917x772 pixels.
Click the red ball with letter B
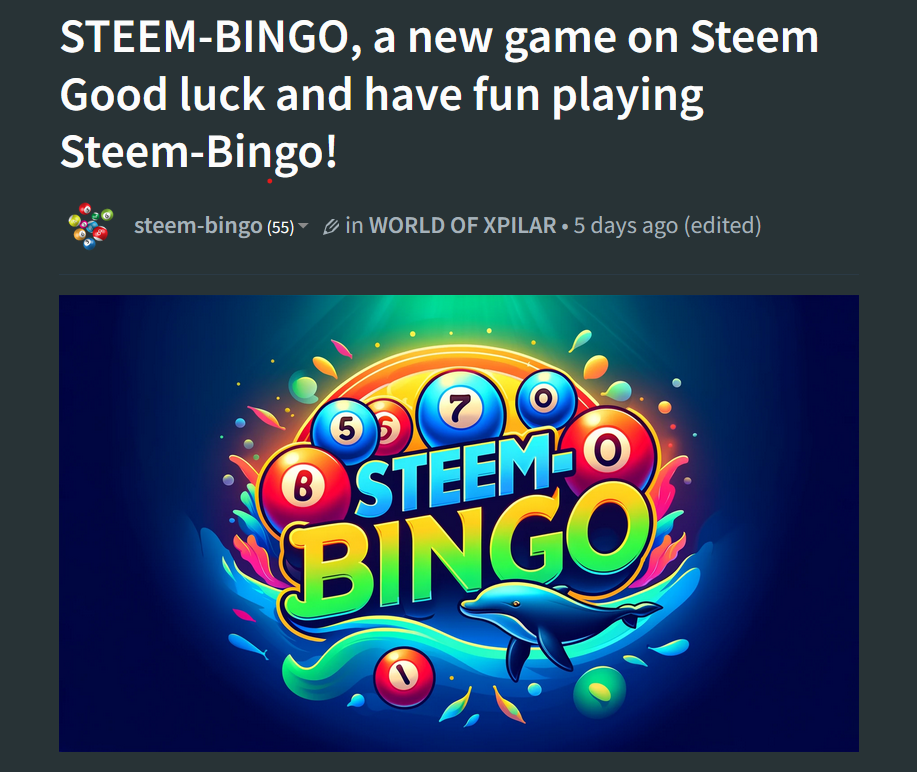pos(304,485)
